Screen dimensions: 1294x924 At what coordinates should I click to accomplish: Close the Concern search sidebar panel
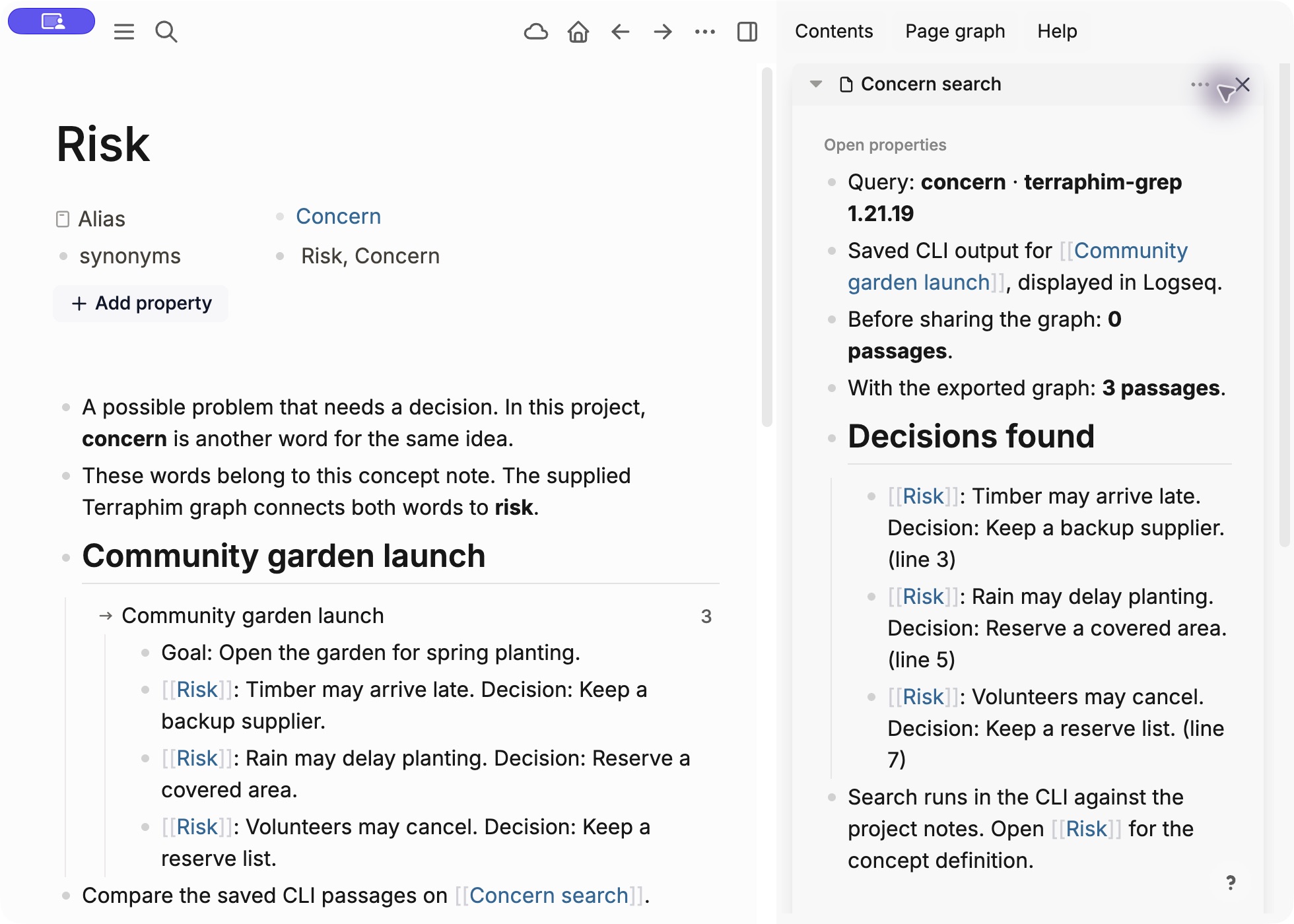(1243, 84)
